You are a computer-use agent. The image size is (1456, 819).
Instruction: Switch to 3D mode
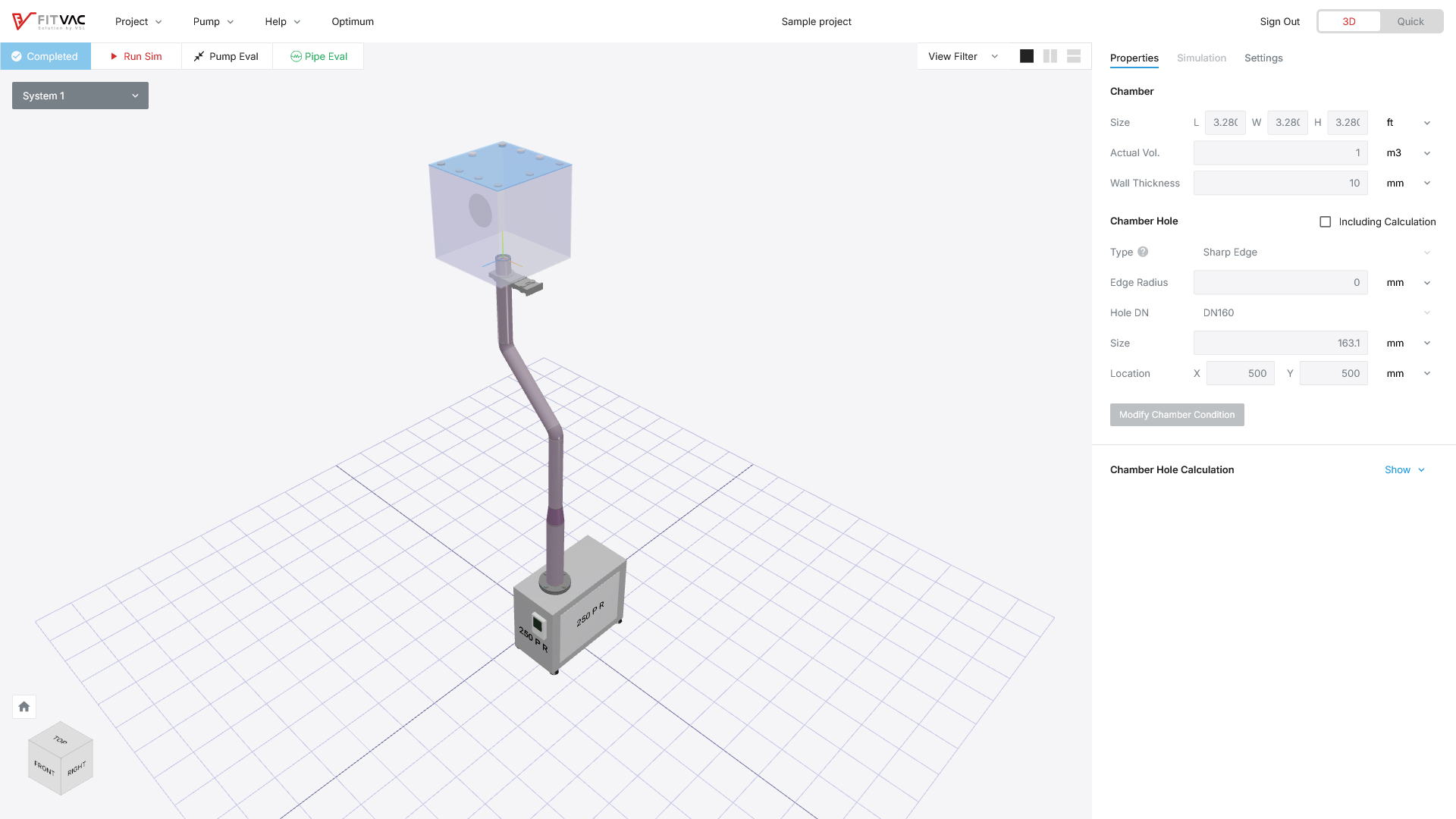click(1349, 21)
